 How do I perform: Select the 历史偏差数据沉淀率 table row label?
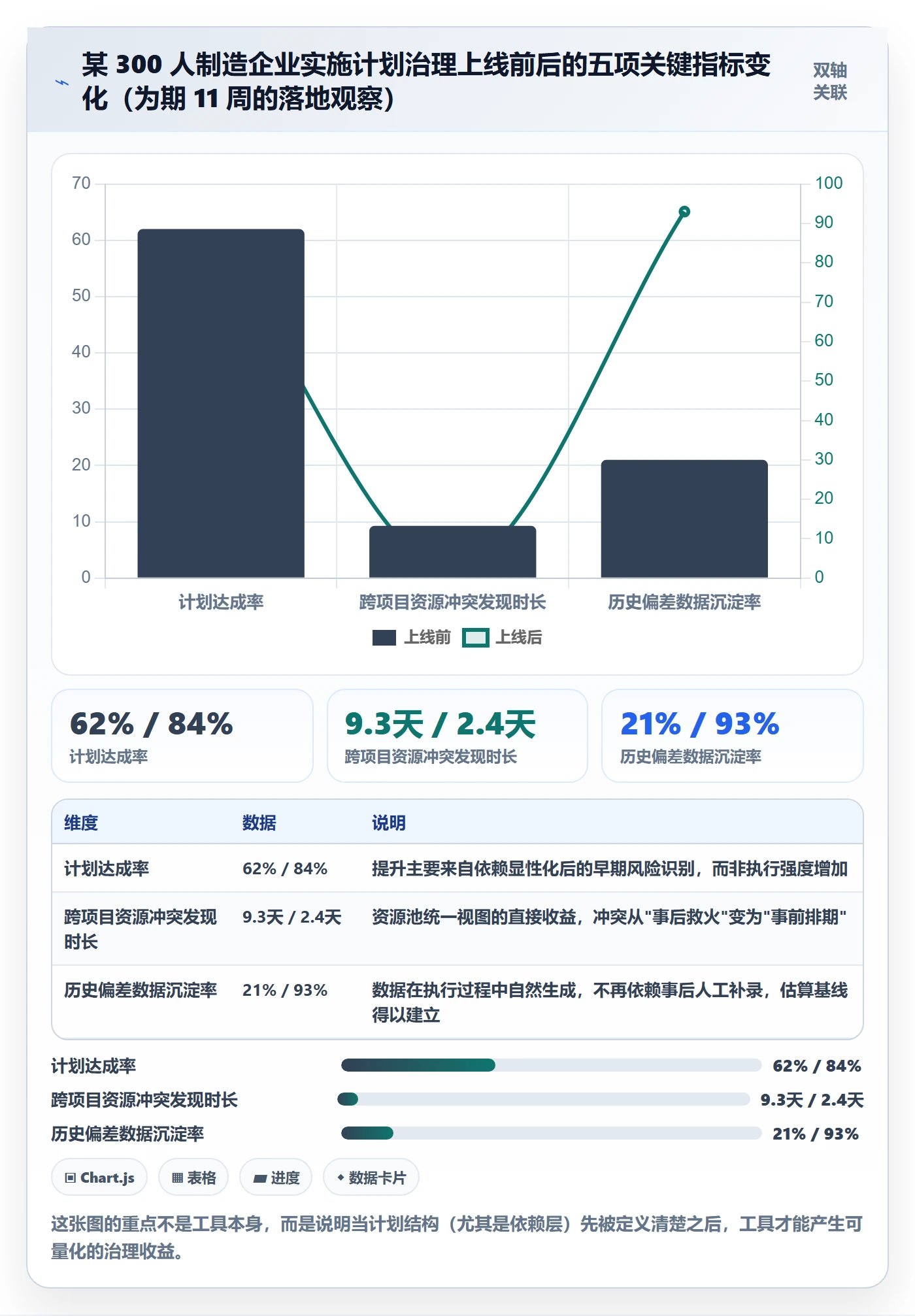point(141,990)
